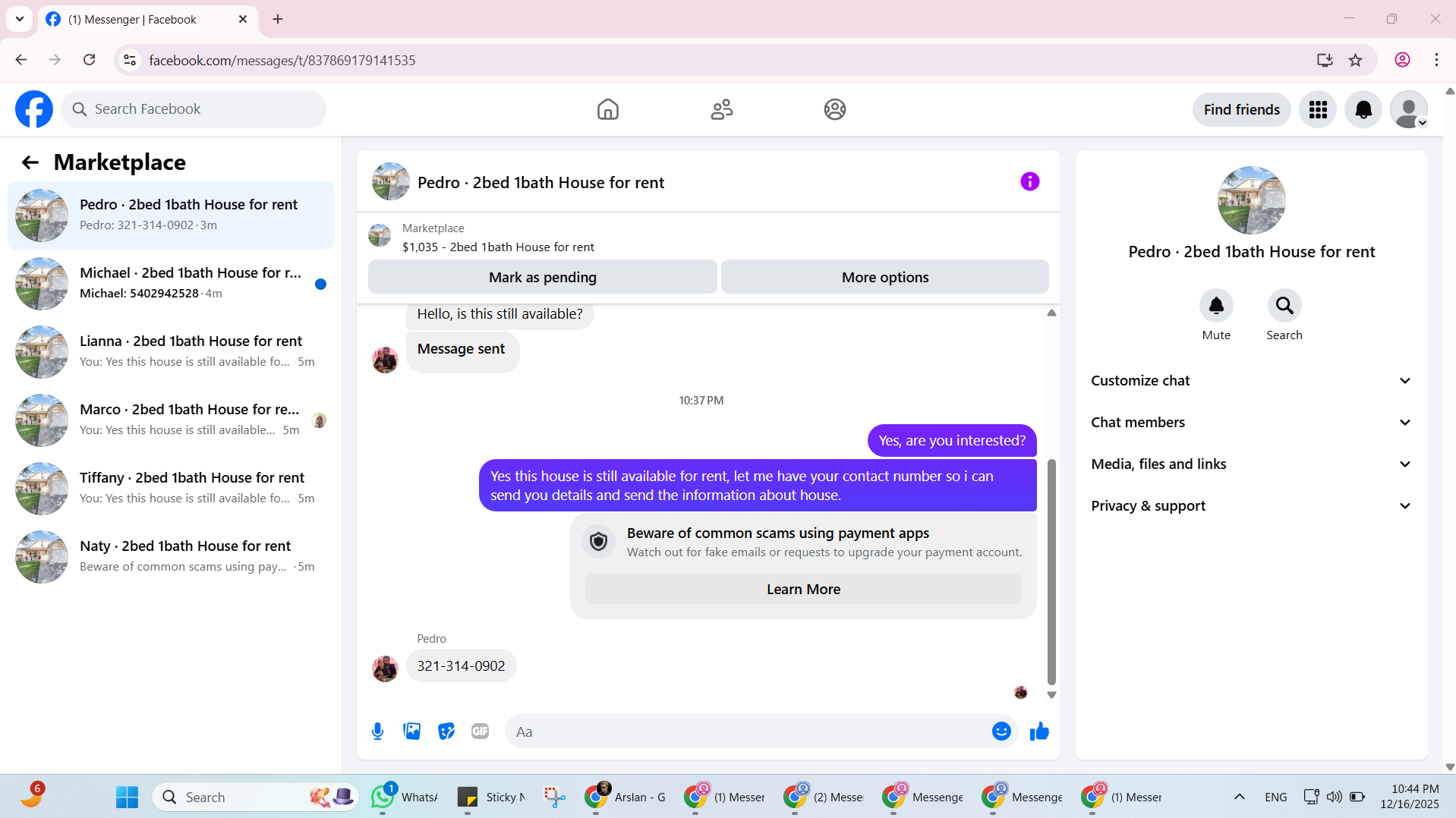Screen dimensions: 1456x818
Task: Mute this chat with bell icon
Action: tap(1216, 305)
